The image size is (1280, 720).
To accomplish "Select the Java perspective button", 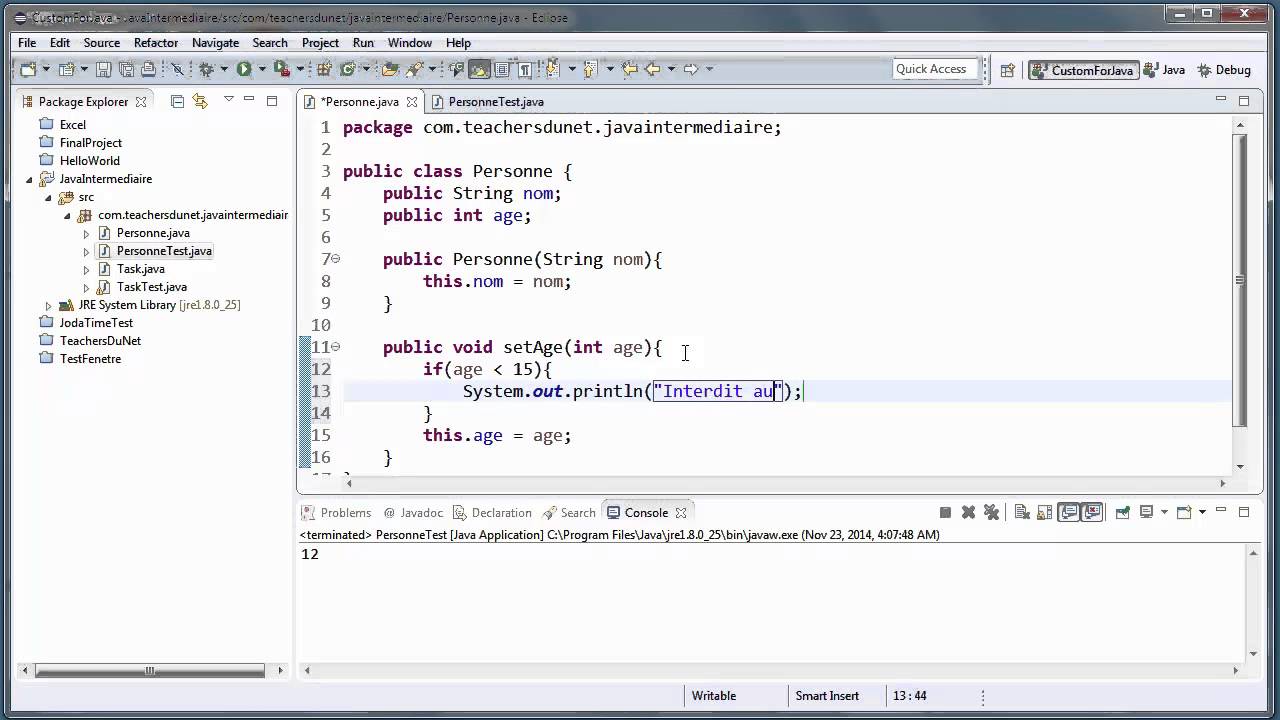I will pyautogui.click(x=1164, y=70).
